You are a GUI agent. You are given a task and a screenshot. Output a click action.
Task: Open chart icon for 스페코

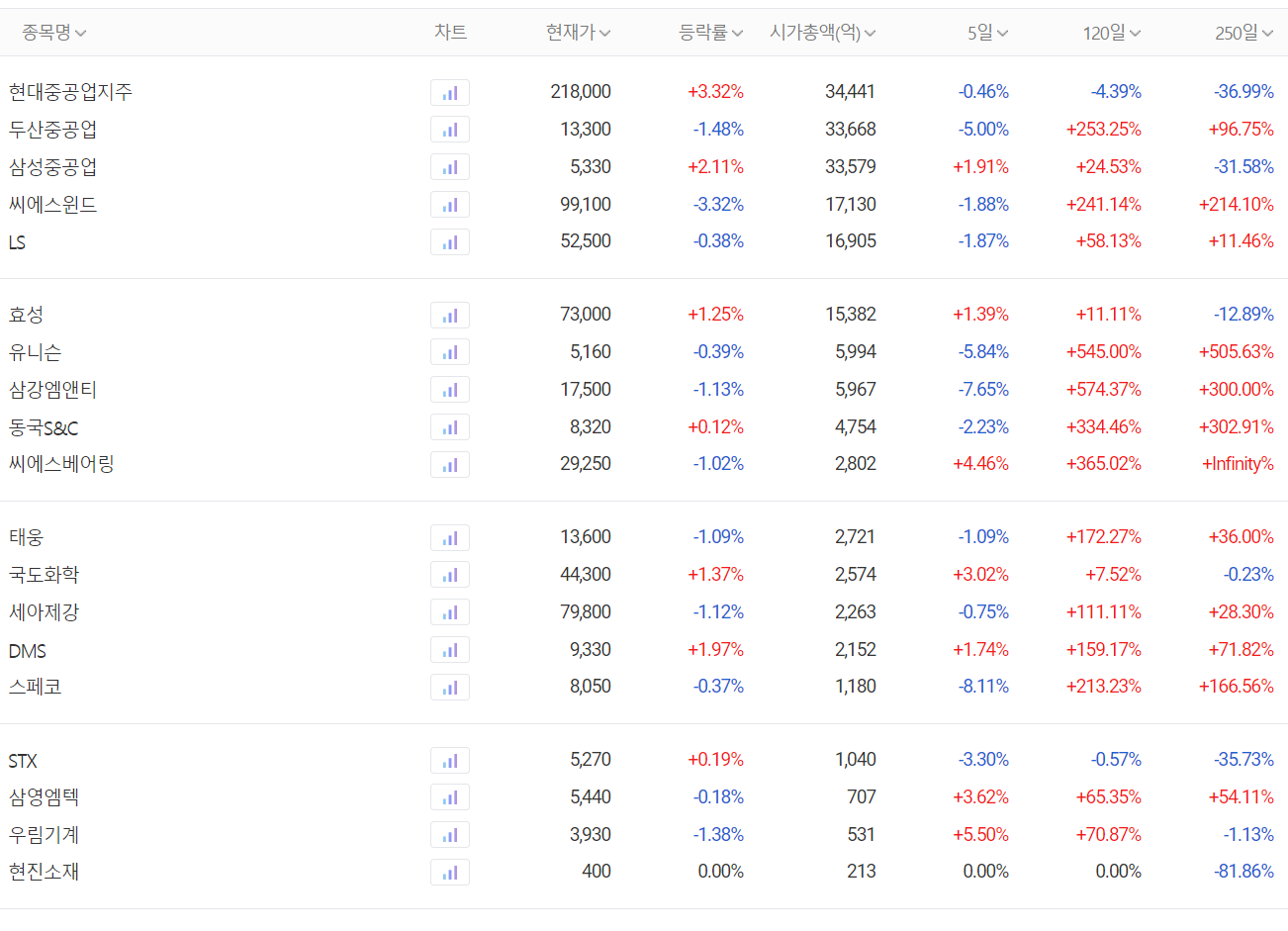(450, 688)
